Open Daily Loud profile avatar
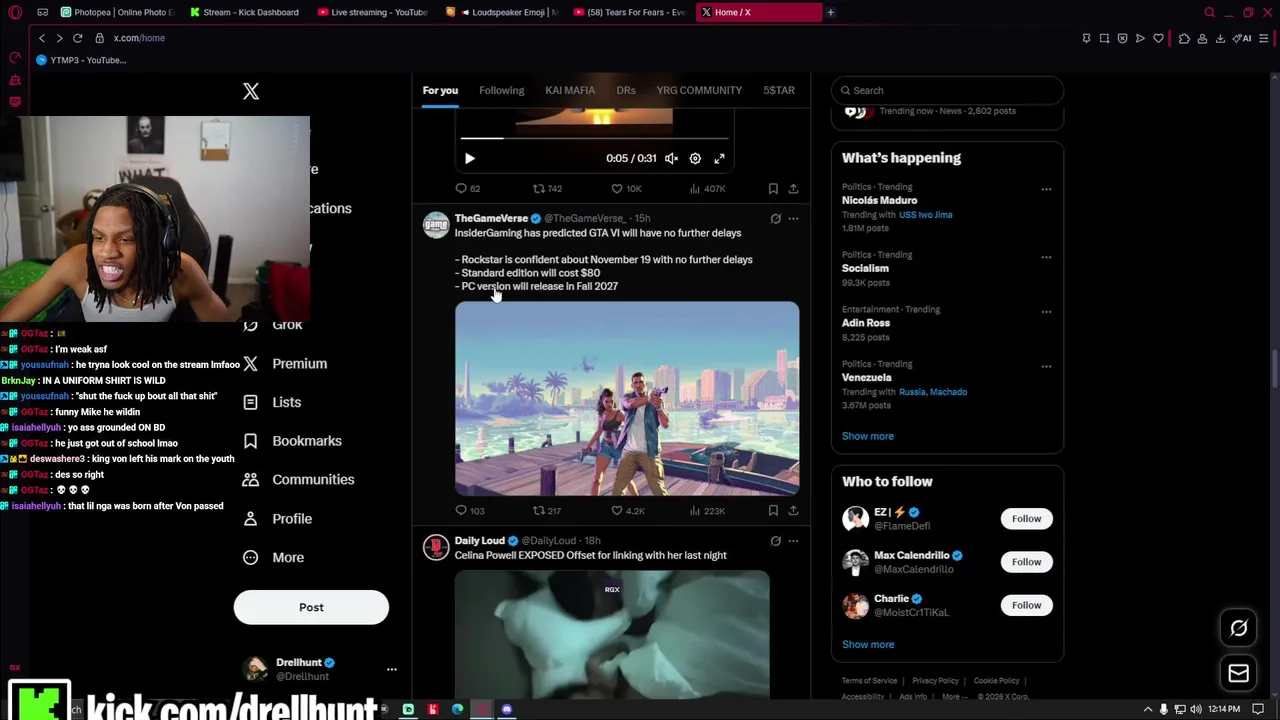The image size is (1280, 720). point(436,547)
